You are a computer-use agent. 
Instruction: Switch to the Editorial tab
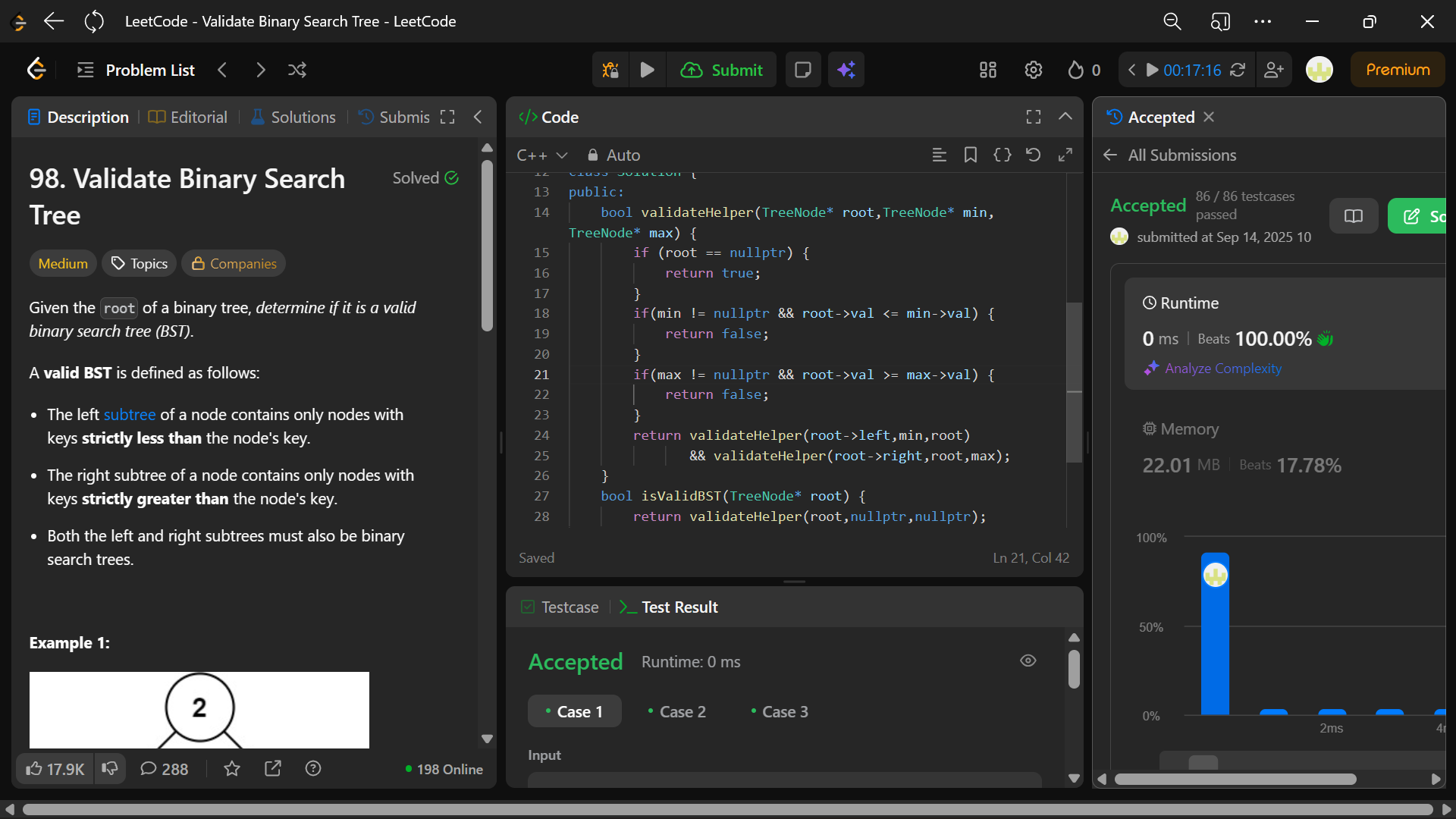pos(188,117)
